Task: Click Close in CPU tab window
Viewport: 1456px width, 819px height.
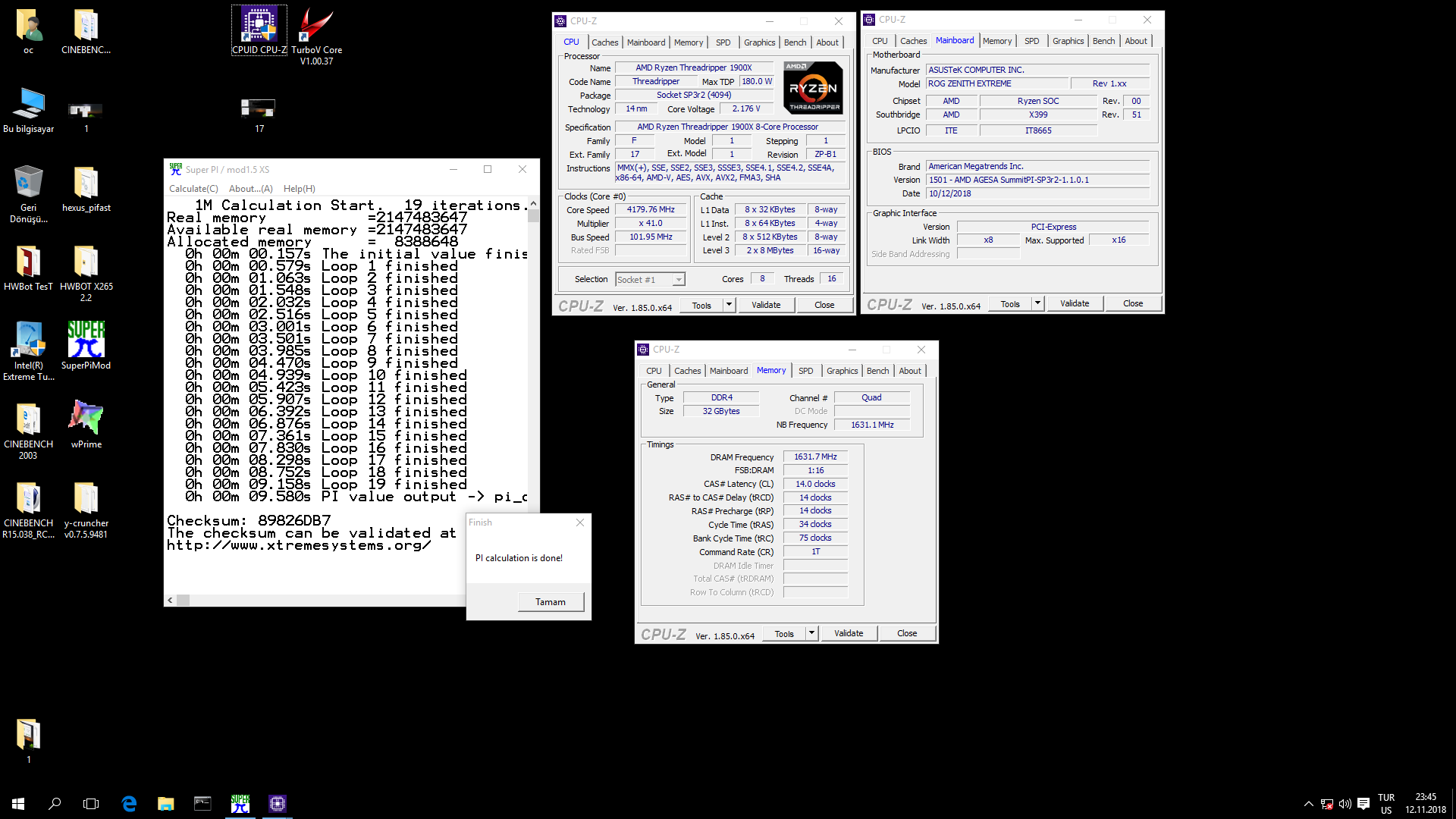Action: point(824,305)
